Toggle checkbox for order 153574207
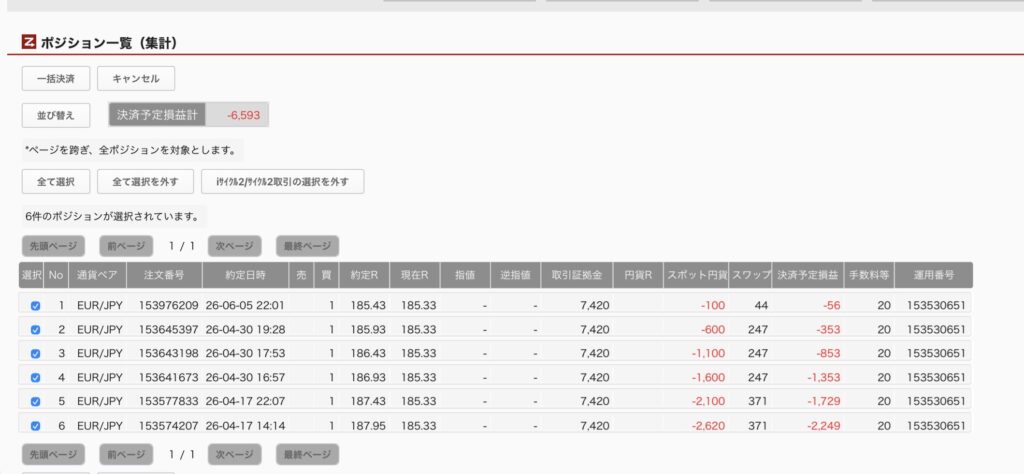The width and height of the screenshot is (1024, 474). (x=35, y=426)
